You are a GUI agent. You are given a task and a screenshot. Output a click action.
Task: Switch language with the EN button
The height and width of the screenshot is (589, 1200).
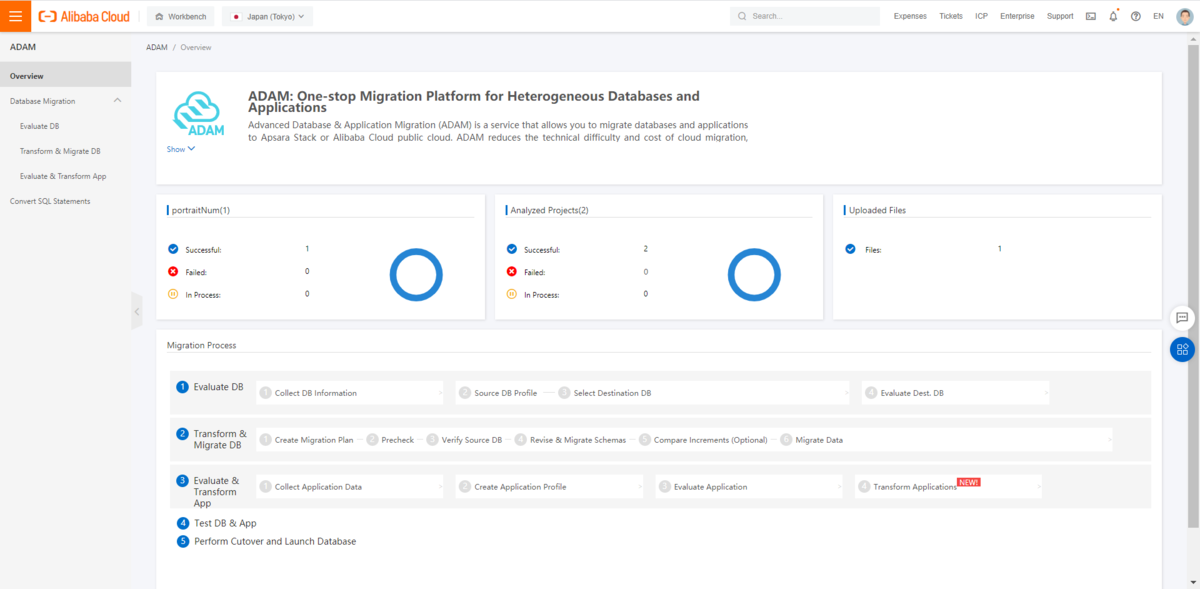point(1158,16)
